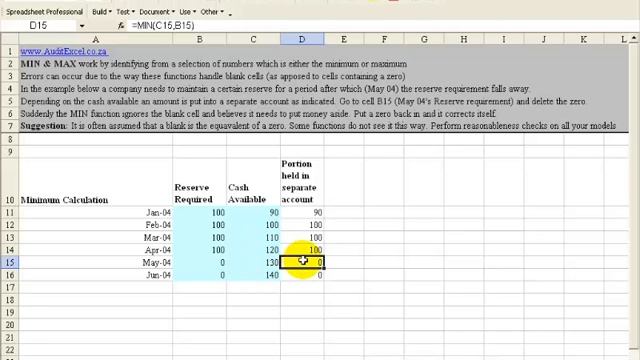Select column J header
The image size is (640, 360).
pyautogui.click(x=544, y=40)
